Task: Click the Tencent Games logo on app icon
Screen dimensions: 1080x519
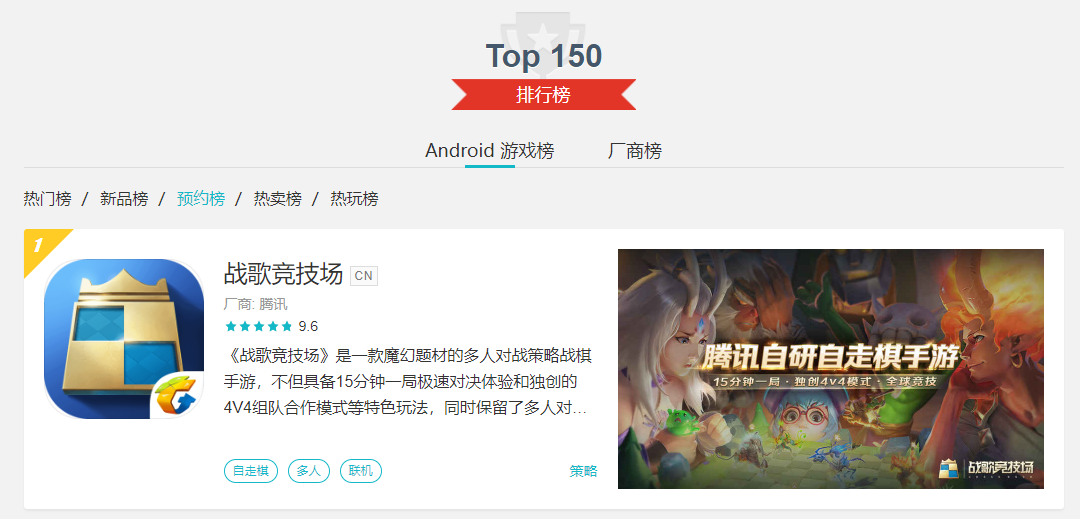Action: point(178,394)
